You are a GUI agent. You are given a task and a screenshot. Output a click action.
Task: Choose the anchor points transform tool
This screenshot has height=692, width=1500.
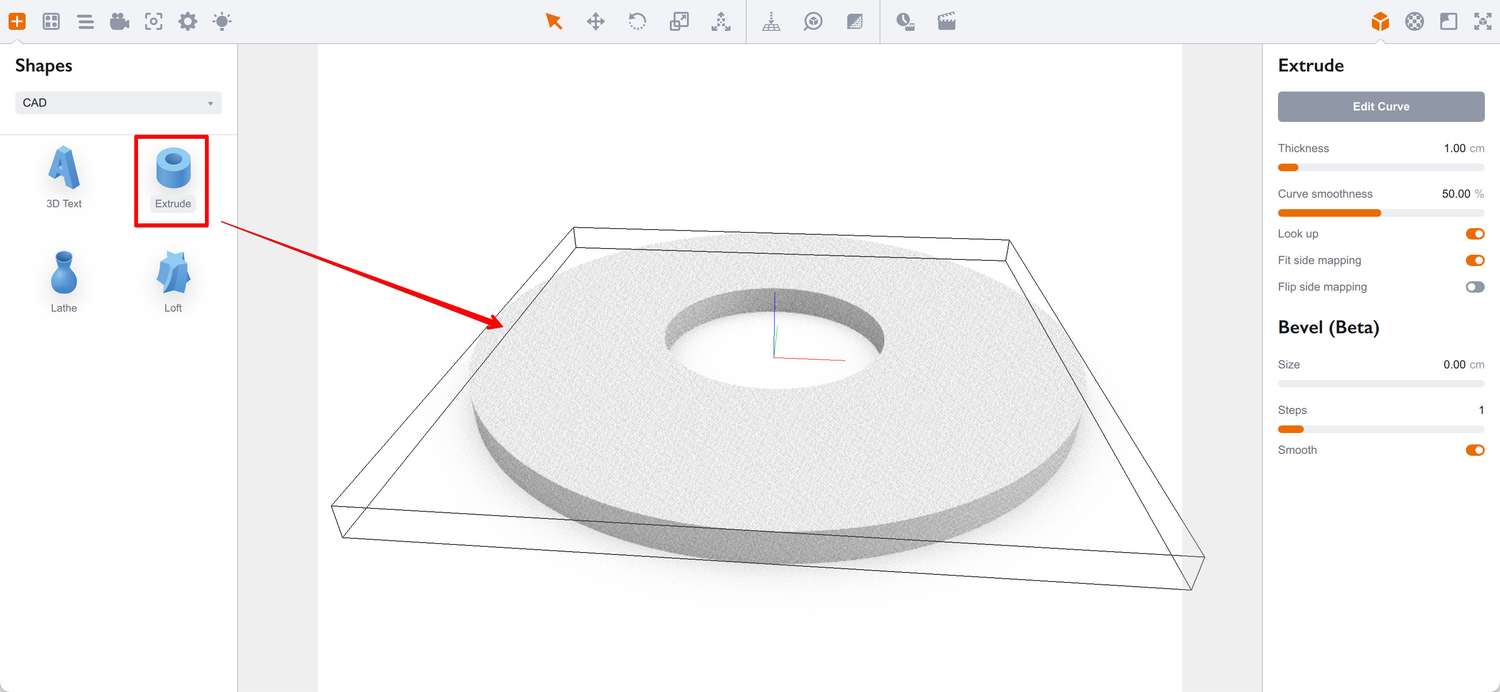point(721,21)
